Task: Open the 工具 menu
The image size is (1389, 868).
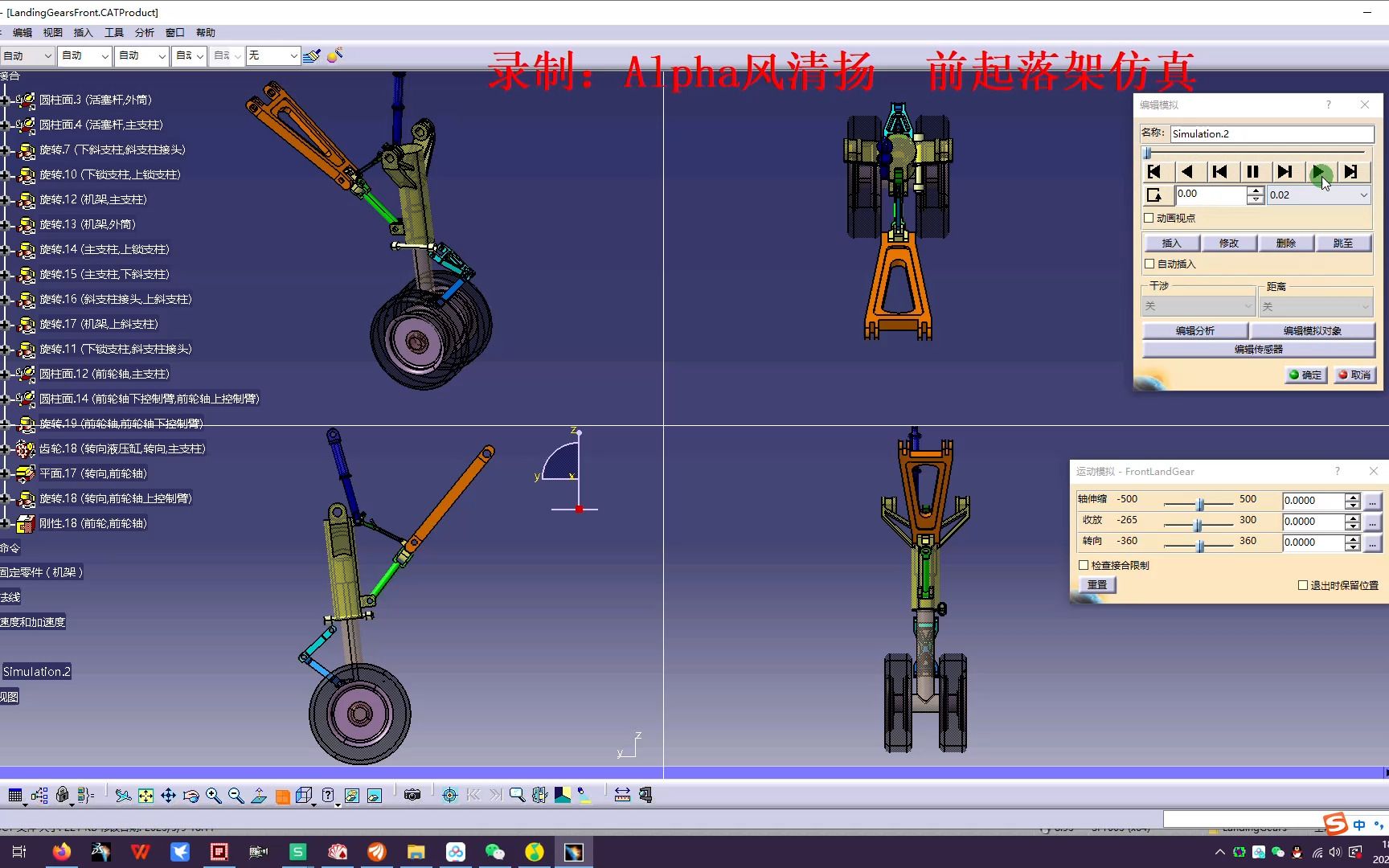Action: 114,33
